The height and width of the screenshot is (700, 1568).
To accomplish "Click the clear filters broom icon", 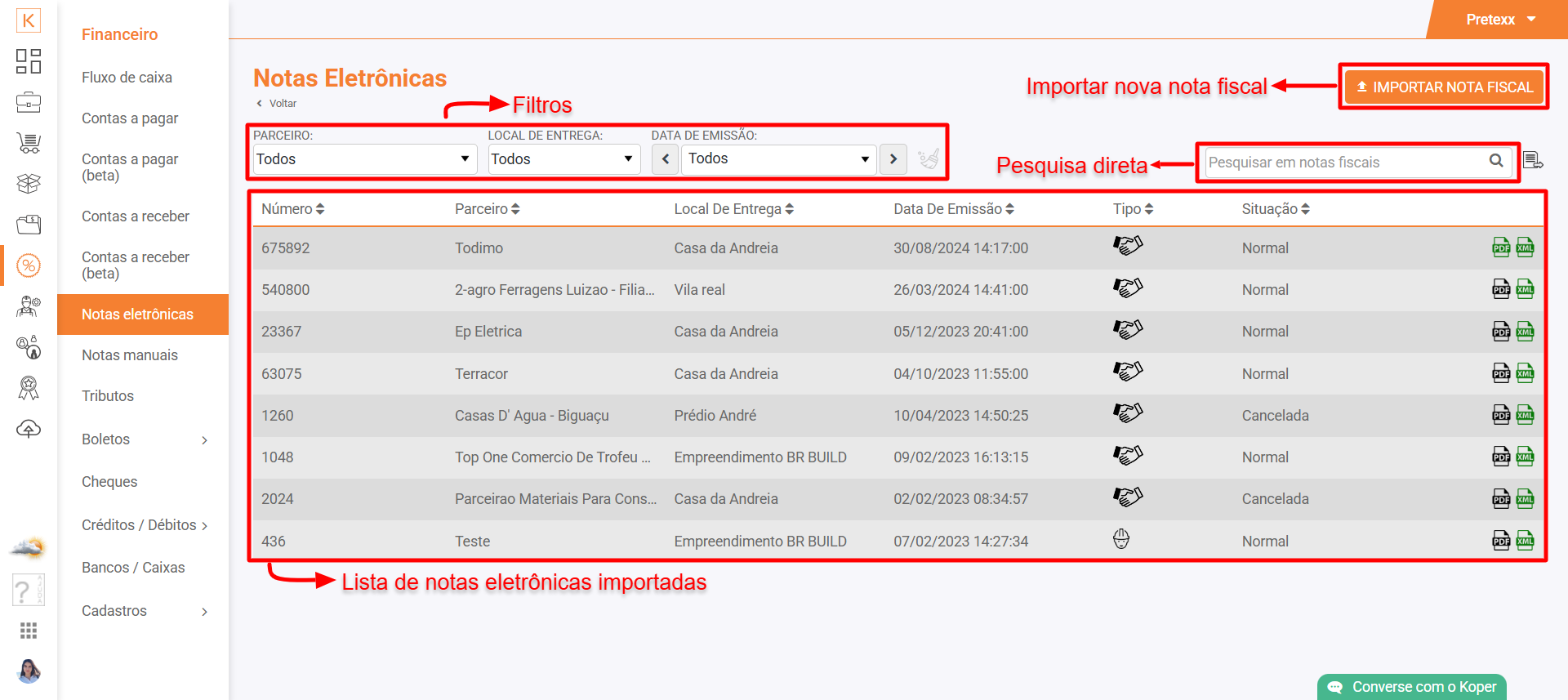I will pyautogui.click(x=929, y=158).
